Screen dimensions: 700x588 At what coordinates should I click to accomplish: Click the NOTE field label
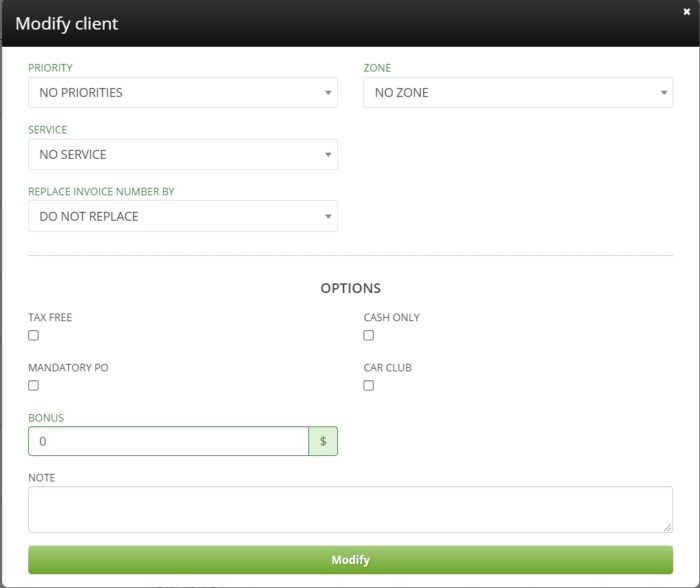point(42,478)
